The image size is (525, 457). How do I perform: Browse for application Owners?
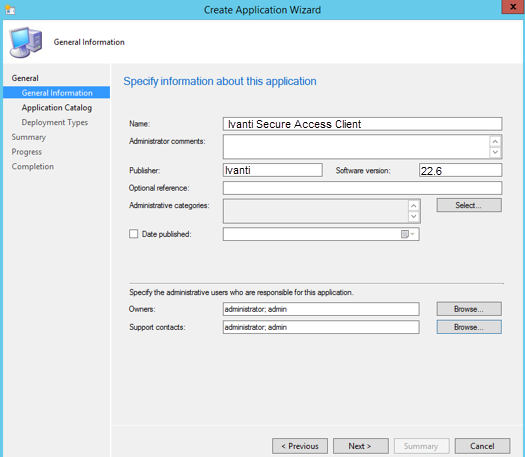(x=469, y=309)
